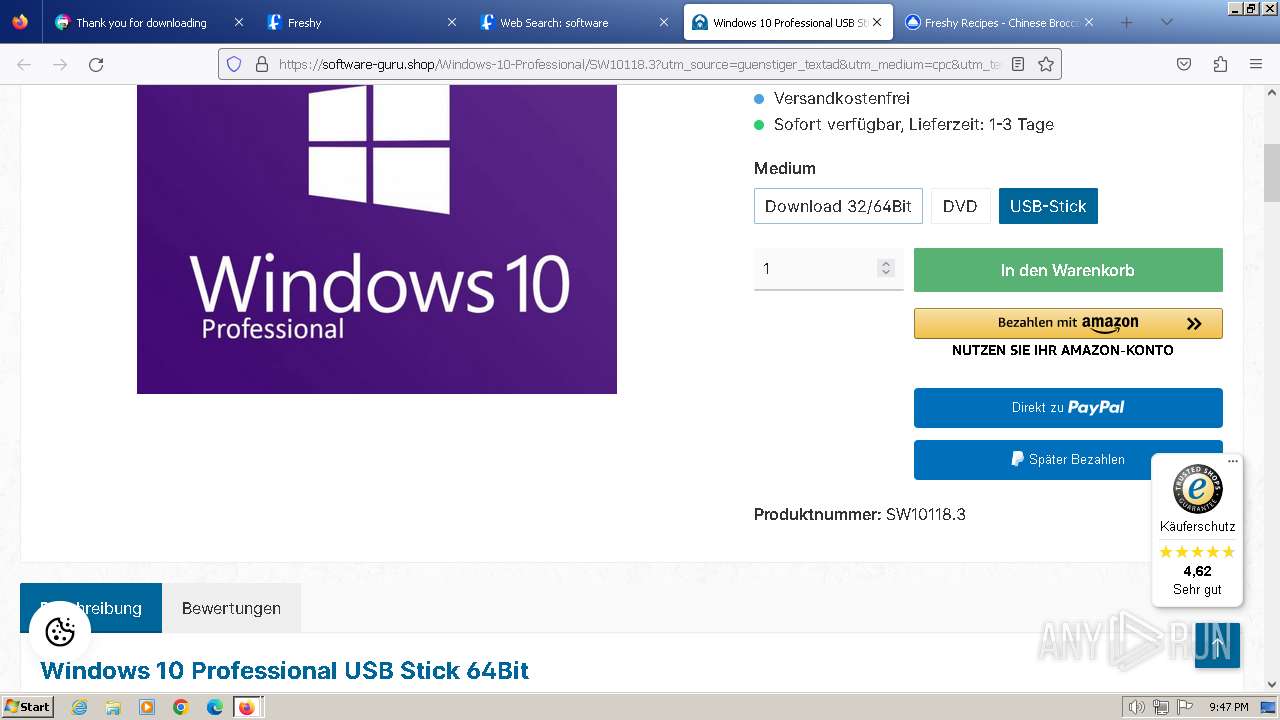Open Microsoft Edge from the taskbar

(x=215, y=707)
